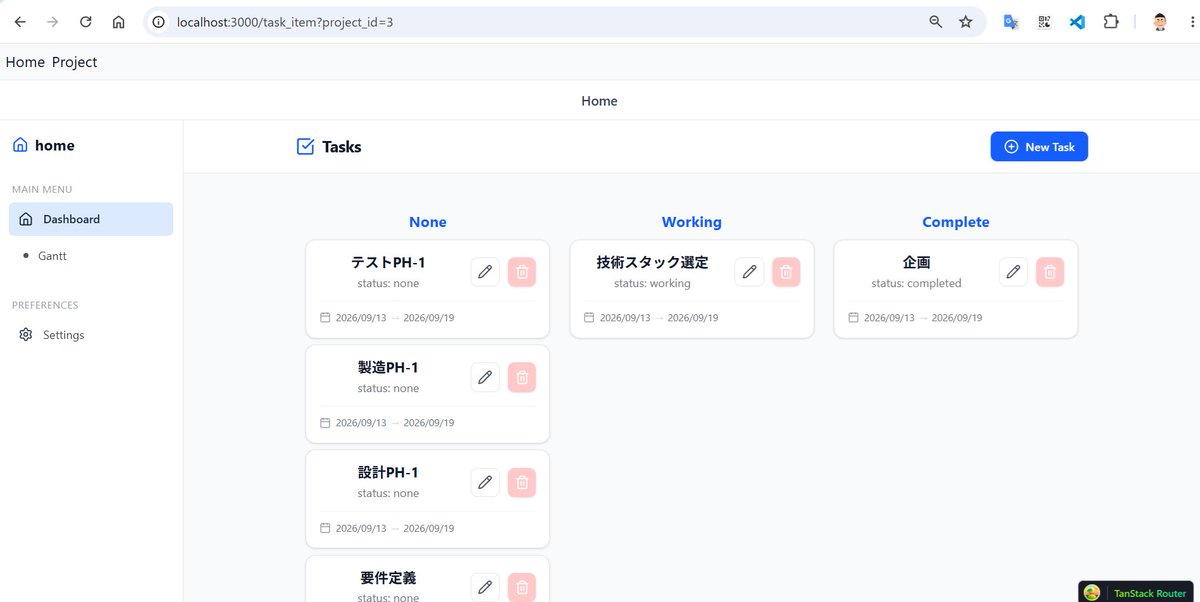This screenshot has height=602, width=1200.
Task: Select the Complete column heading
Action: point(956,222)
